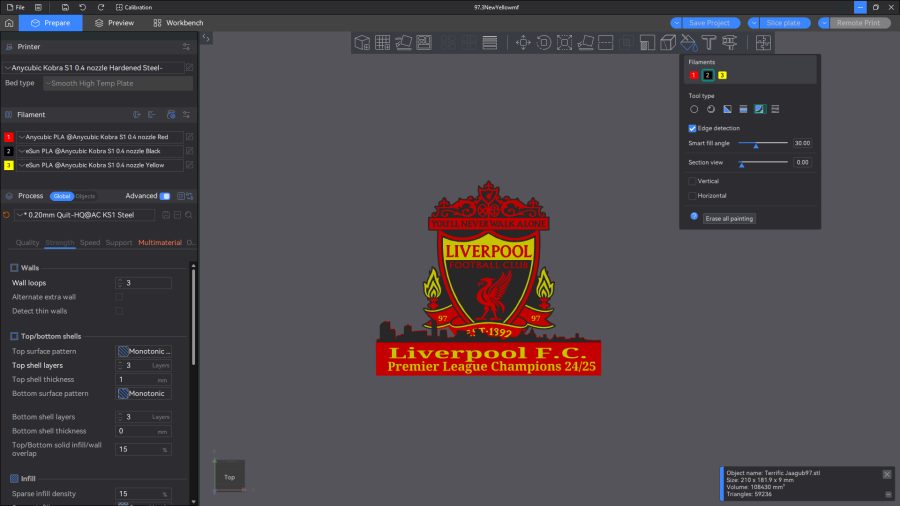Click the Save Project button
This screenshot has width=900, height=506.
(x=709, y=23)
